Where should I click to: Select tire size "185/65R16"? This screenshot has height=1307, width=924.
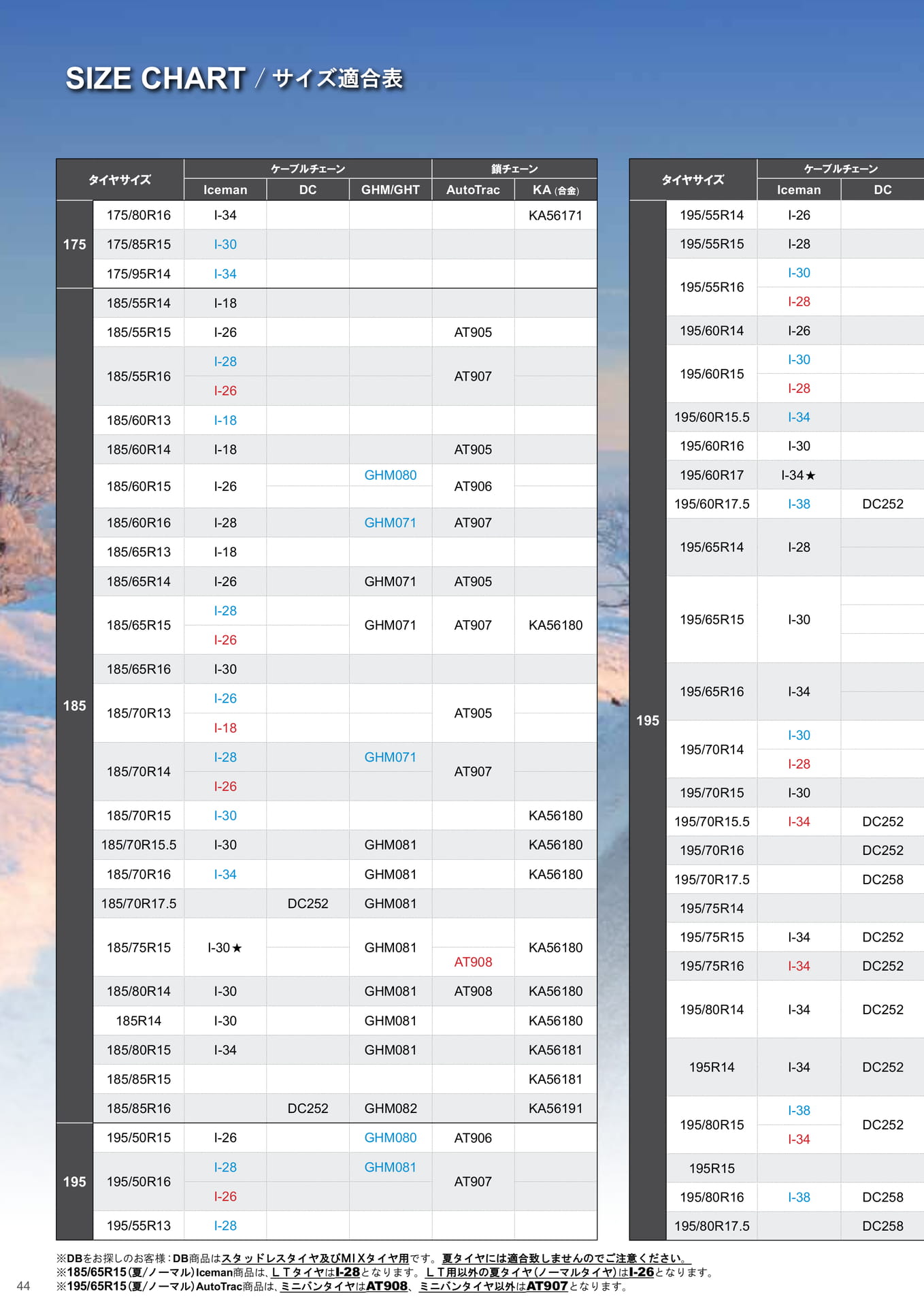(x=139, y=669)
